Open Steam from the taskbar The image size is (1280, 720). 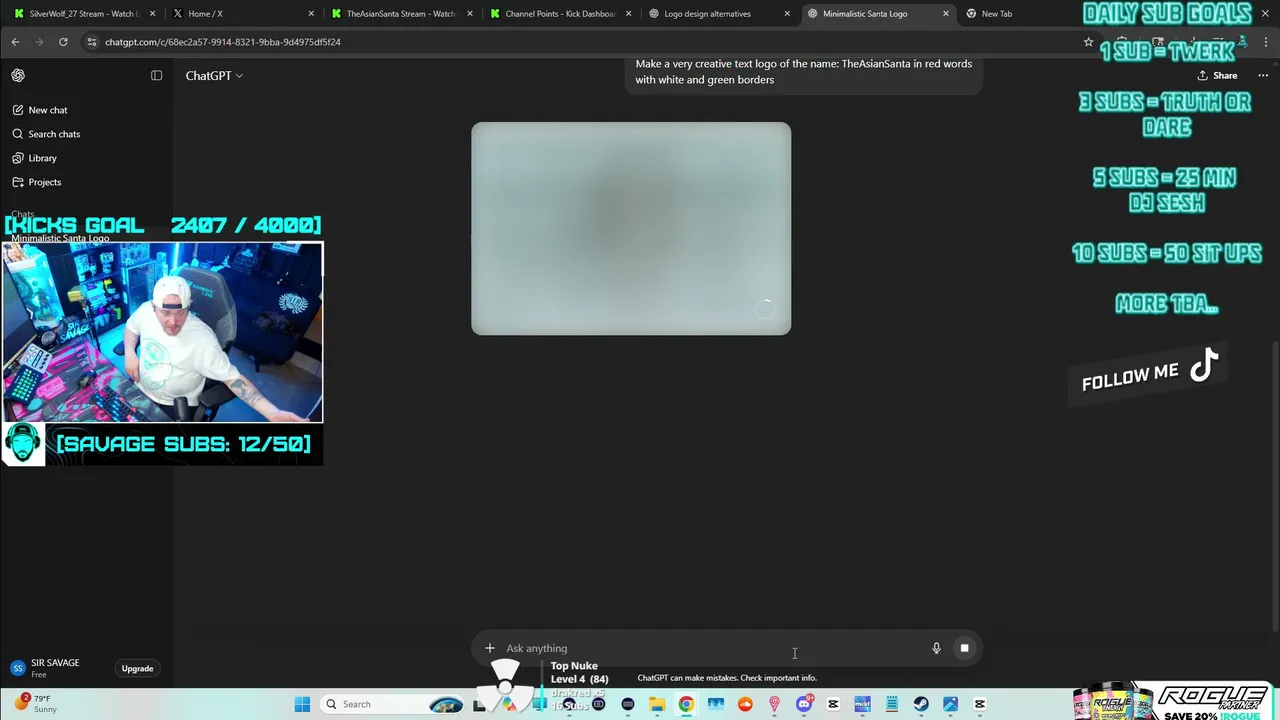pyautogui.click(x=921, y=704)
